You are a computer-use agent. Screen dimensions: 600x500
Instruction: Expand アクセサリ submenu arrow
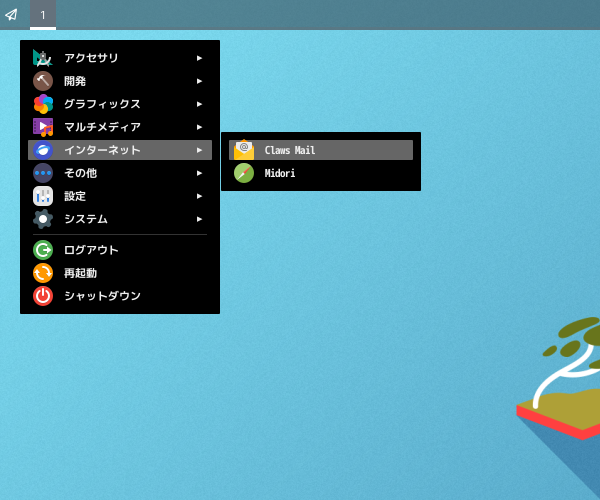click(199, 58)
